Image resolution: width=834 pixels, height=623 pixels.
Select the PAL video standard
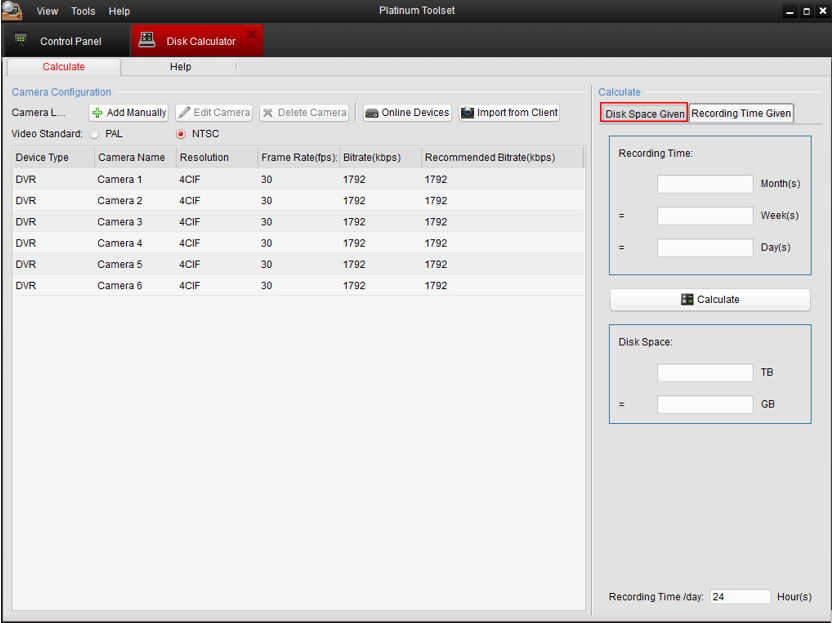click(95, 134)
